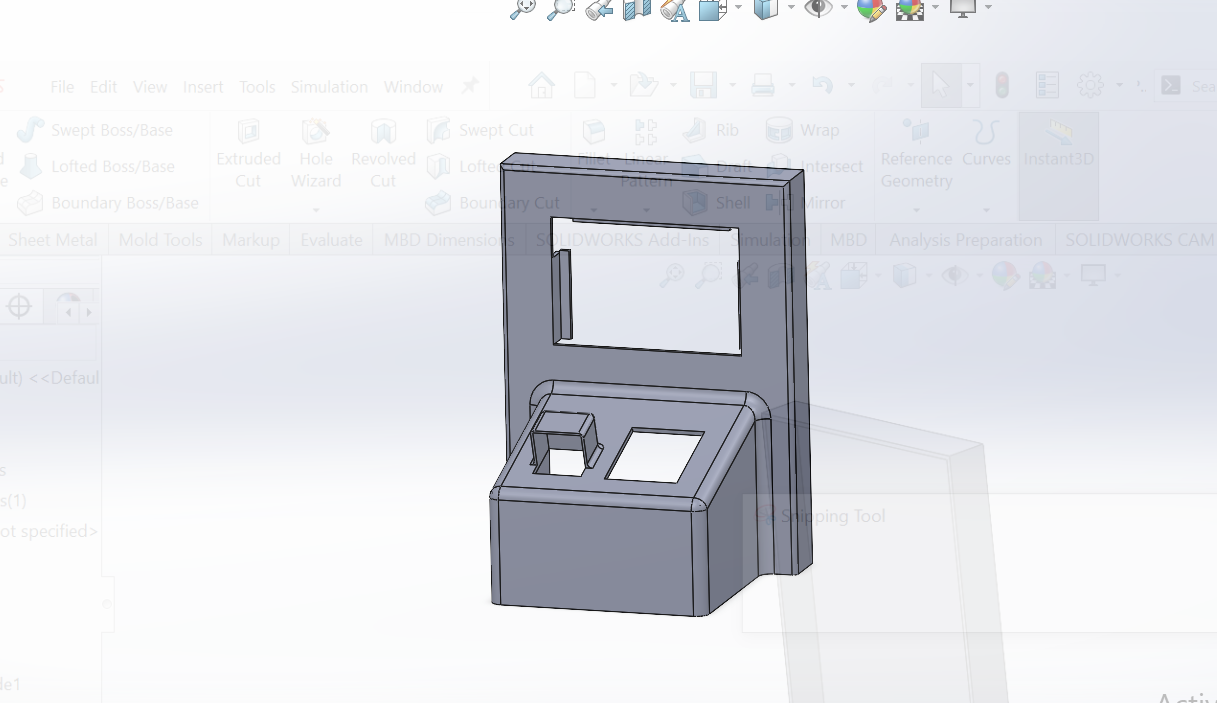
Task: Click the Swept Cut tool
Action: tap(480, 130)
